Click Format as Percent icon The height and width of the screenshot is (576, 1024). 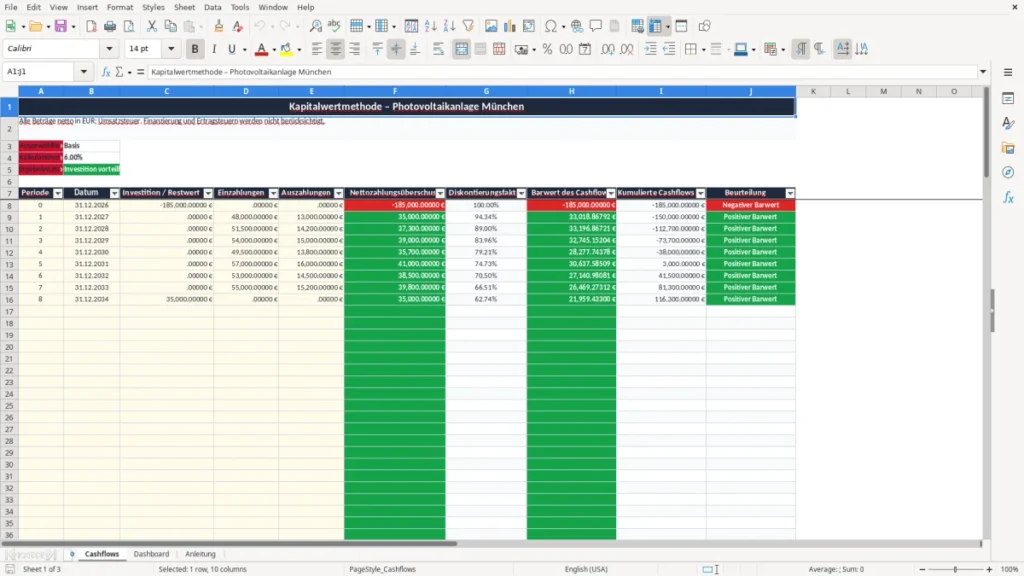click(547, 49)
